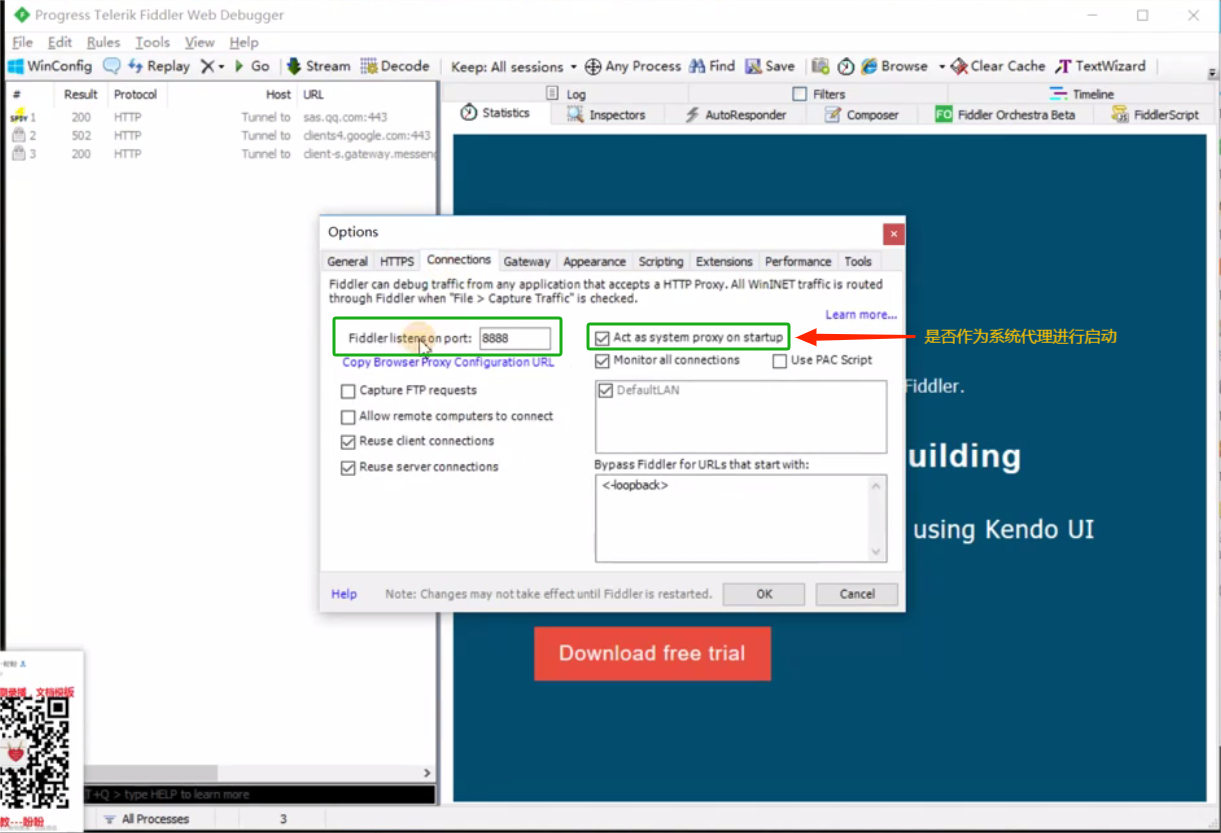
Task: Switch to the Timeline tab
Action: [x=1081, y=94]
